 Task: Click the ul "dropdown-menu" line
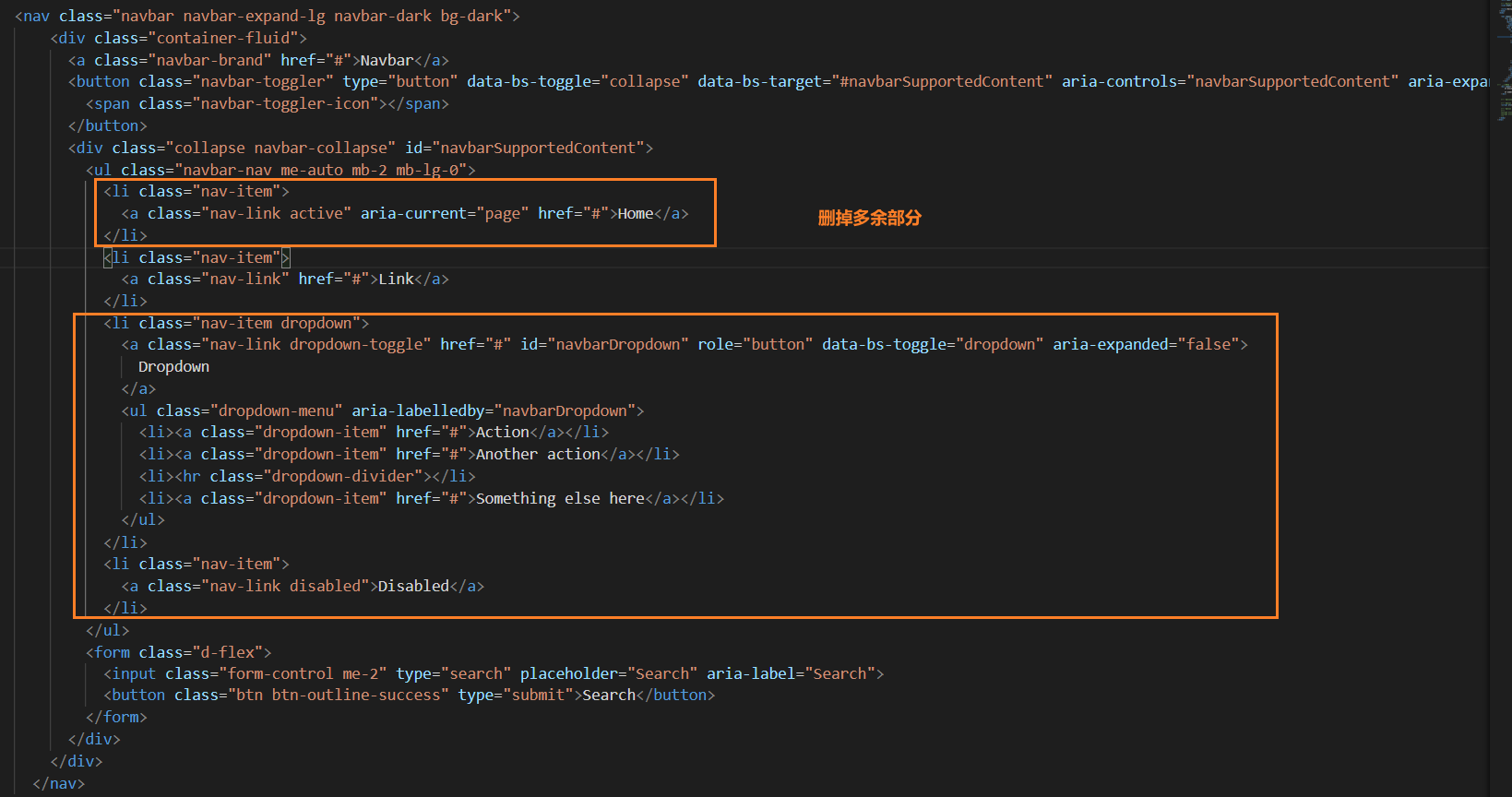[x=383, y=410]
